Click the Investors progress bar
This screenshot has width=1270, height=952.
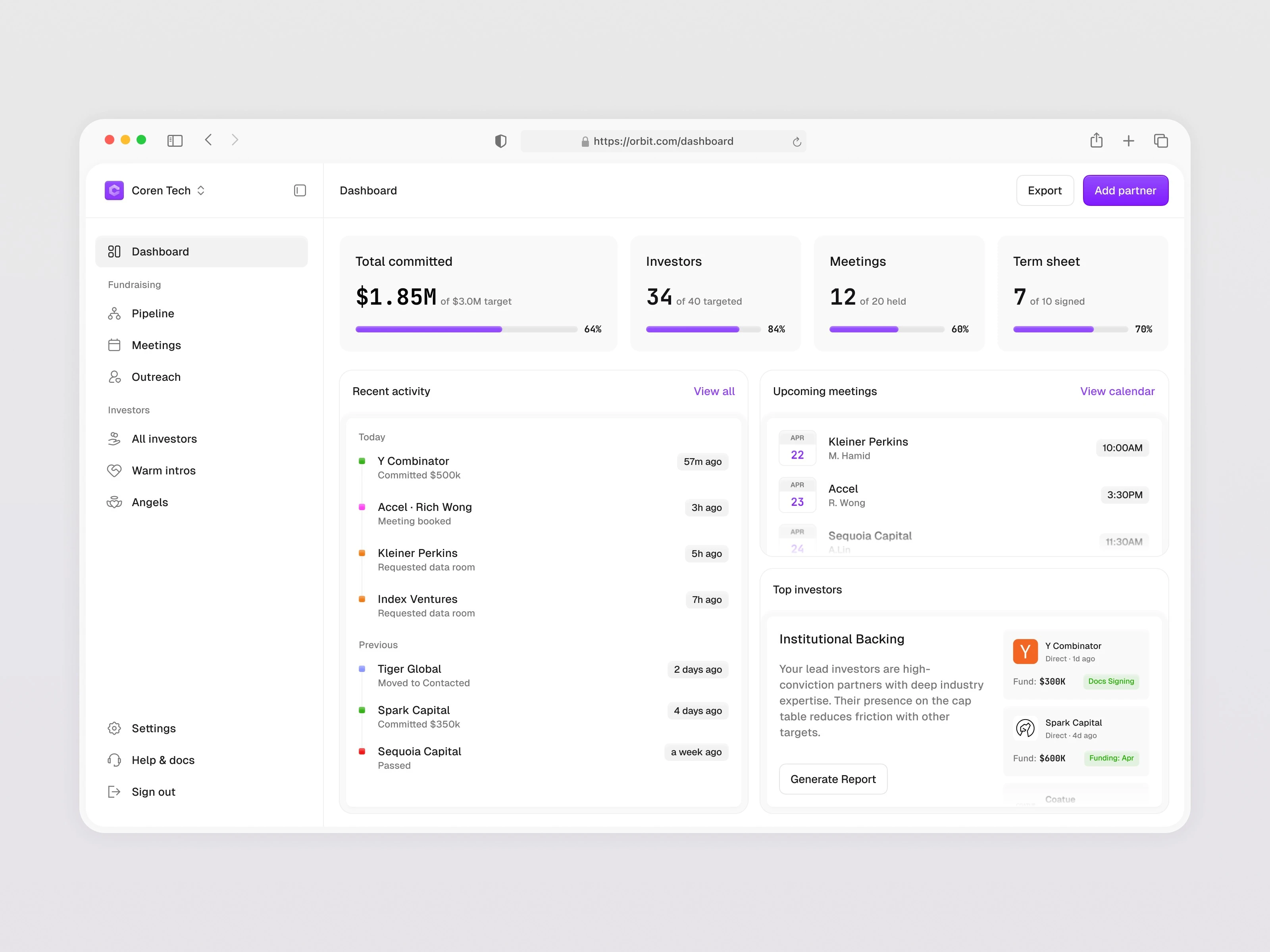coord(703,329)
